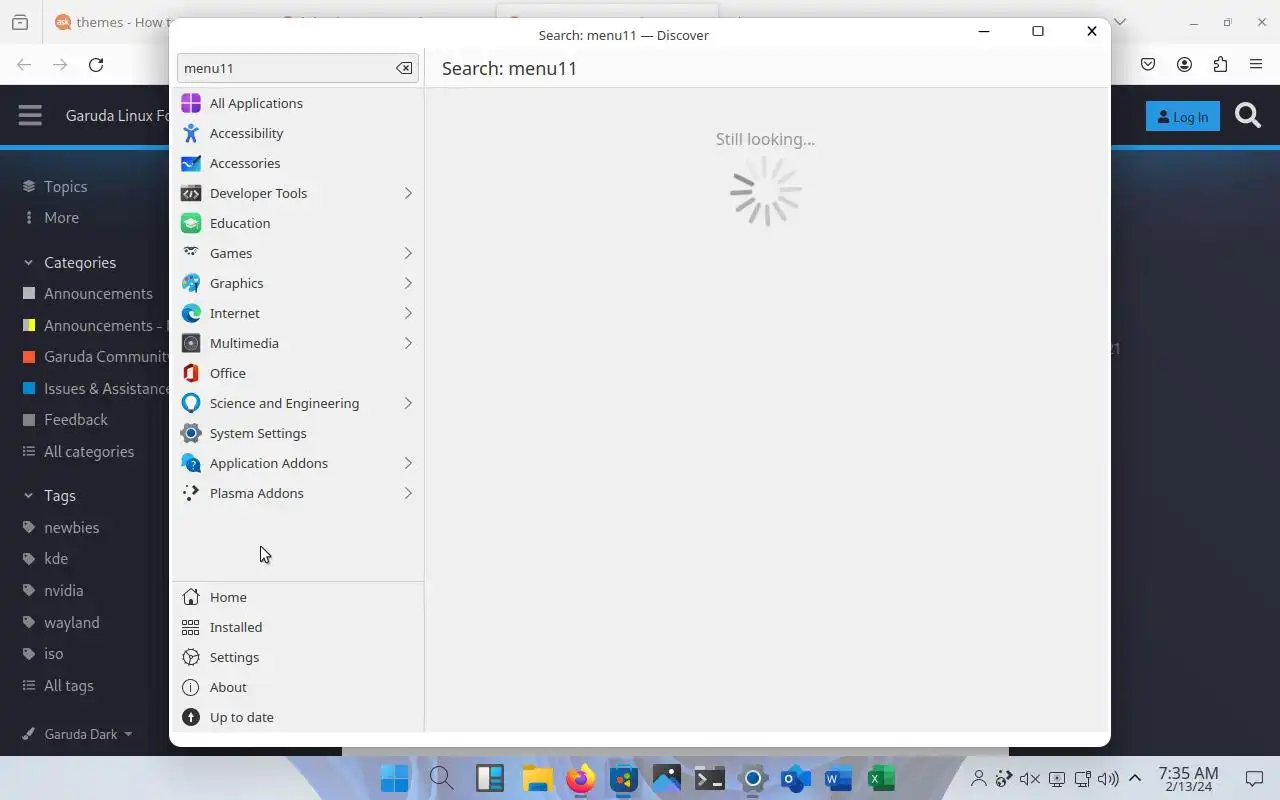Log In to Garuda forum

pyautogui.click(x=1182, y=117)
